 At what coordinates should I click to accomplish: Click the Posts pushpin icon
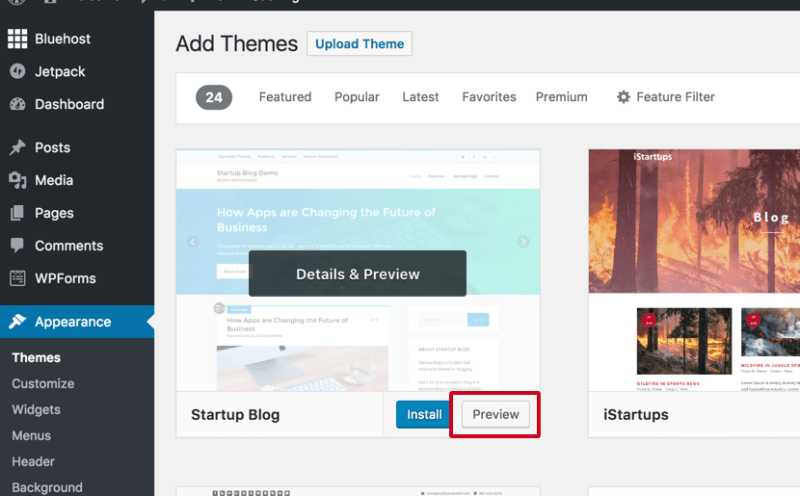click(17, 147)
